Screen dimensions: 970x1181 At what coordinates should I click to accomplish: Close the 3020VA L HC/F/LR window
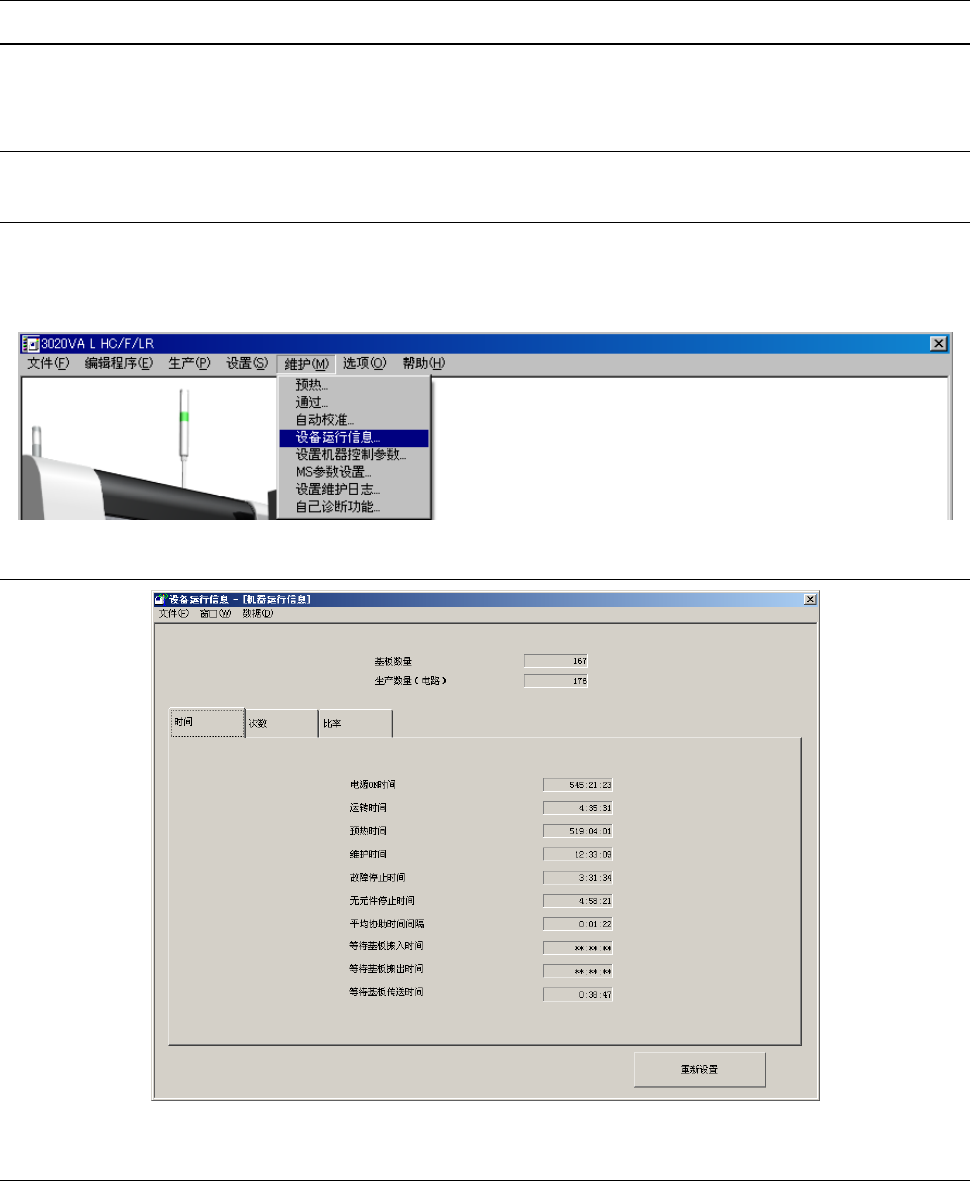938,343
